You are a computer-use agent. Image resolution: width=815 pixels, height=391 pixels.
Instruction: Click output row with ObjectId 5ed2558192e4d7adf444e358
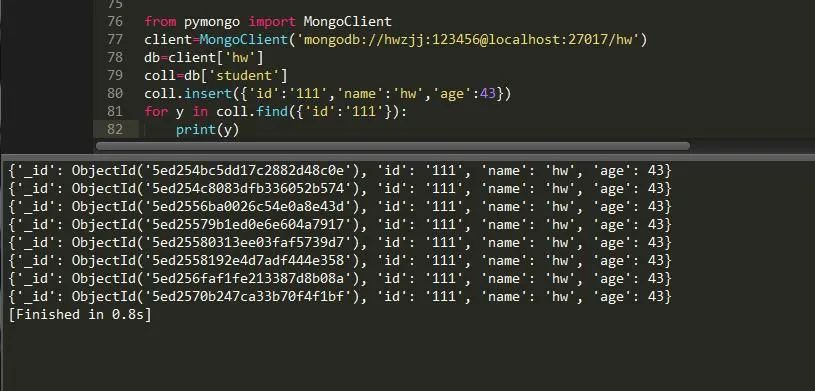[340, 260]
